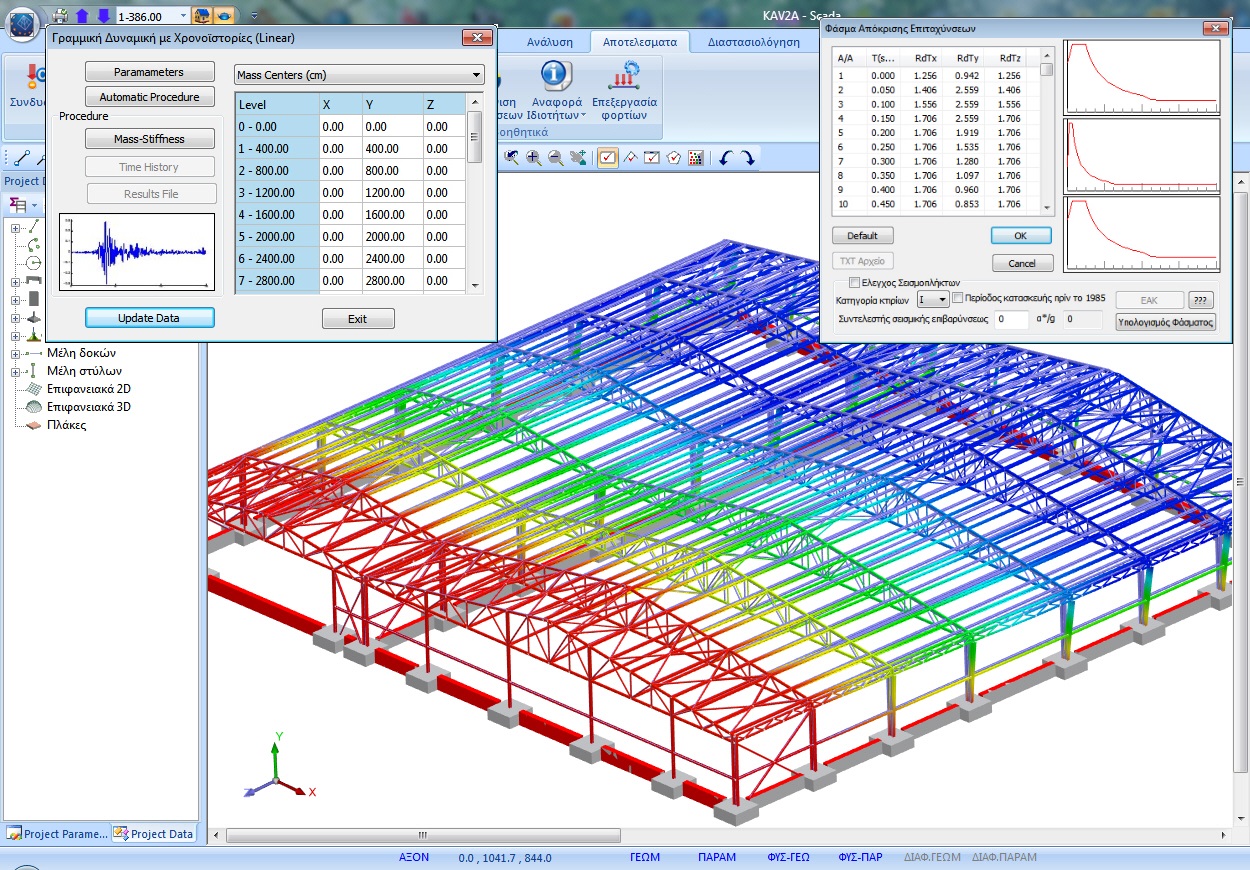
Task: Click the spectrum table vertical scrollbar
Action: 1046,130
